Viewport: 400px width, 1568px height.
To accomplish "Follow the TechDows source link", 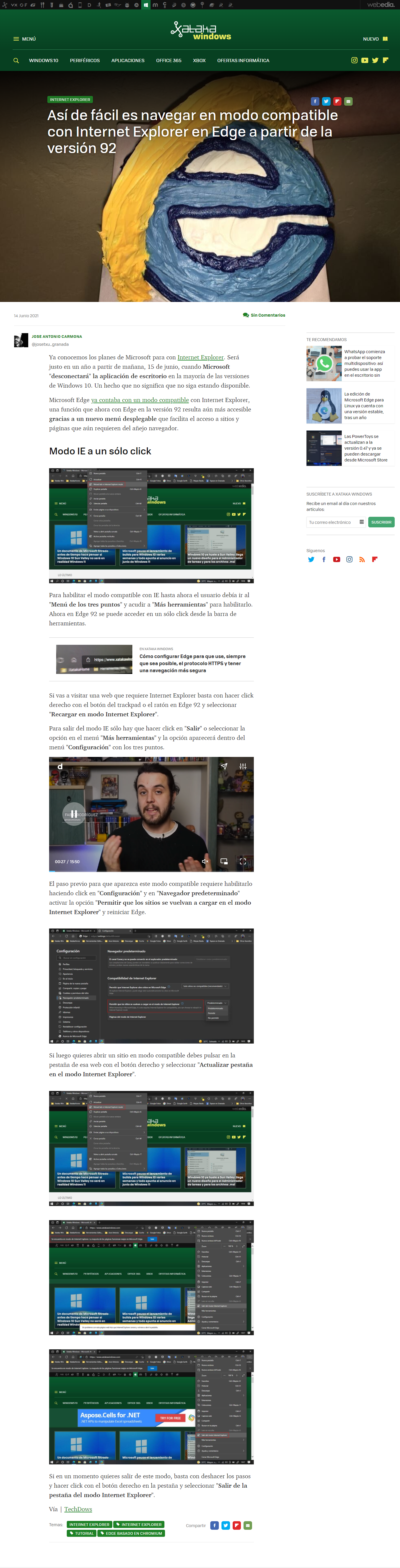I will tap(79, 1509).
